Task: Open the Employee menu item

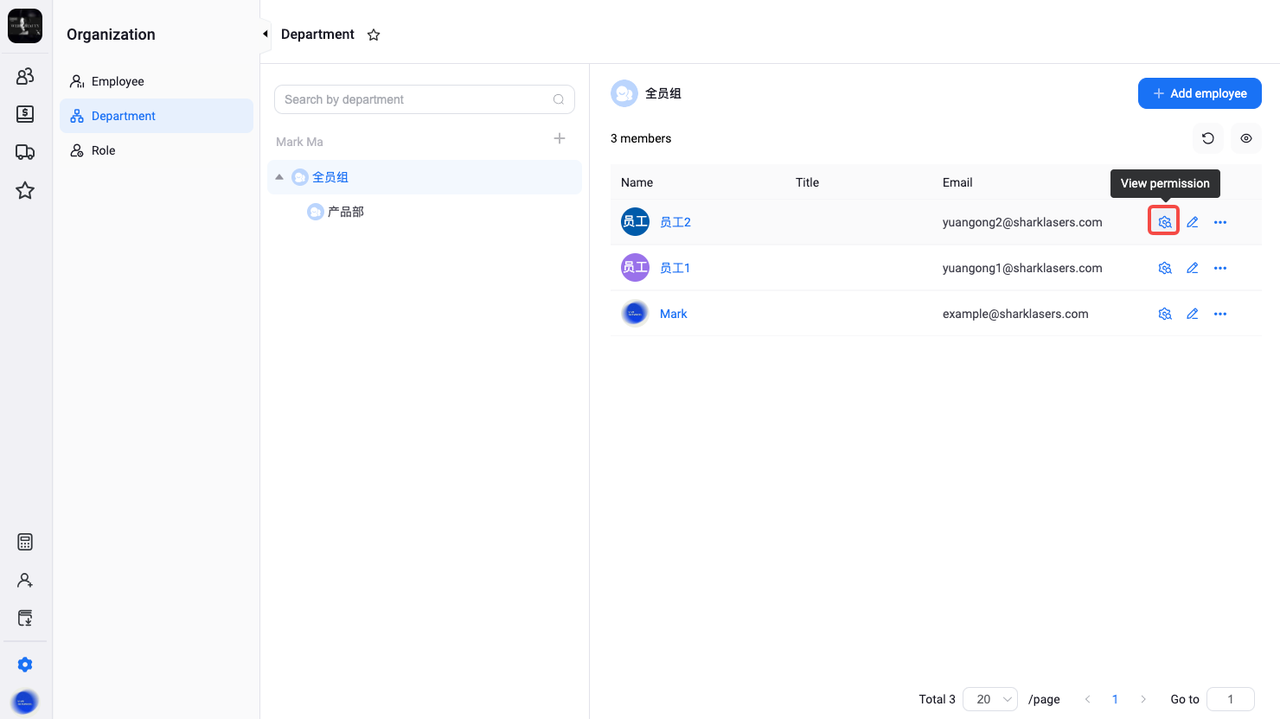Action: [x=157, y=81]
